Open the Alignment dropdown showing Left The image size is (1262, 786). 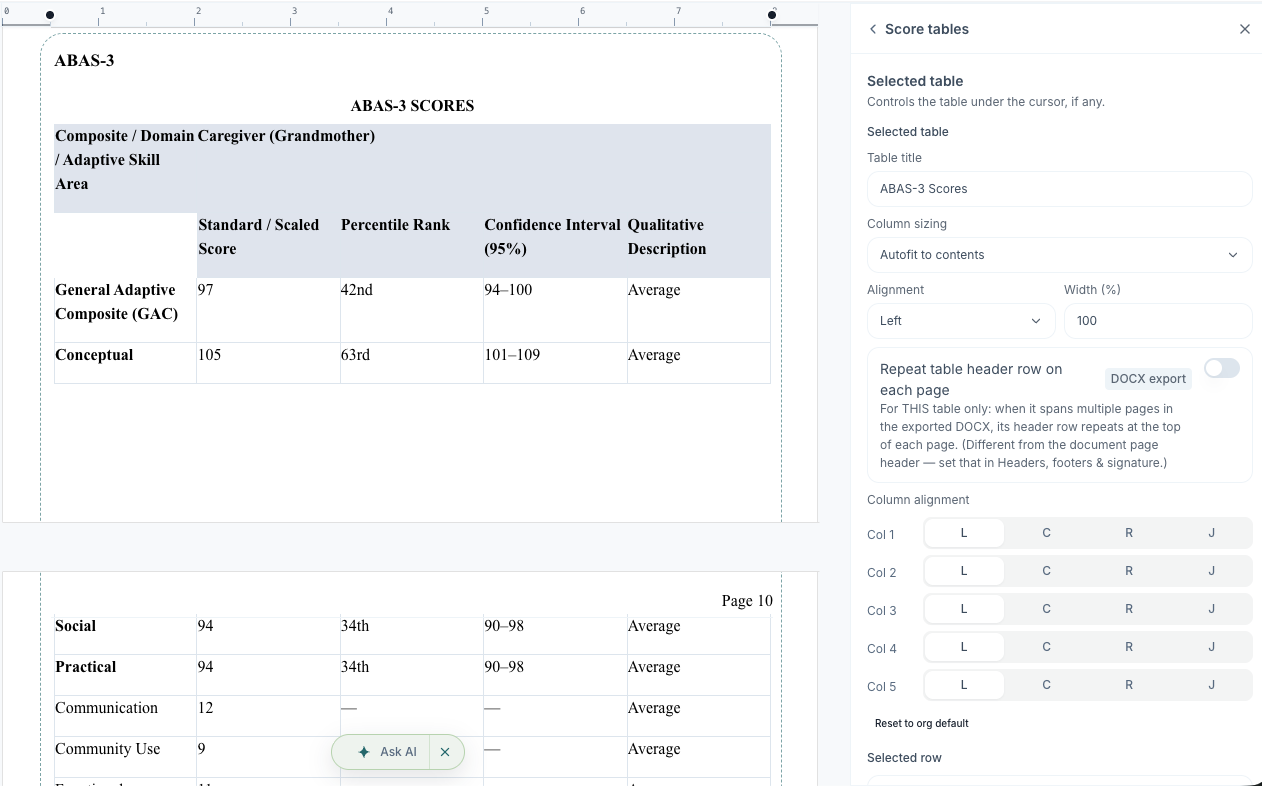pos(961,320)
